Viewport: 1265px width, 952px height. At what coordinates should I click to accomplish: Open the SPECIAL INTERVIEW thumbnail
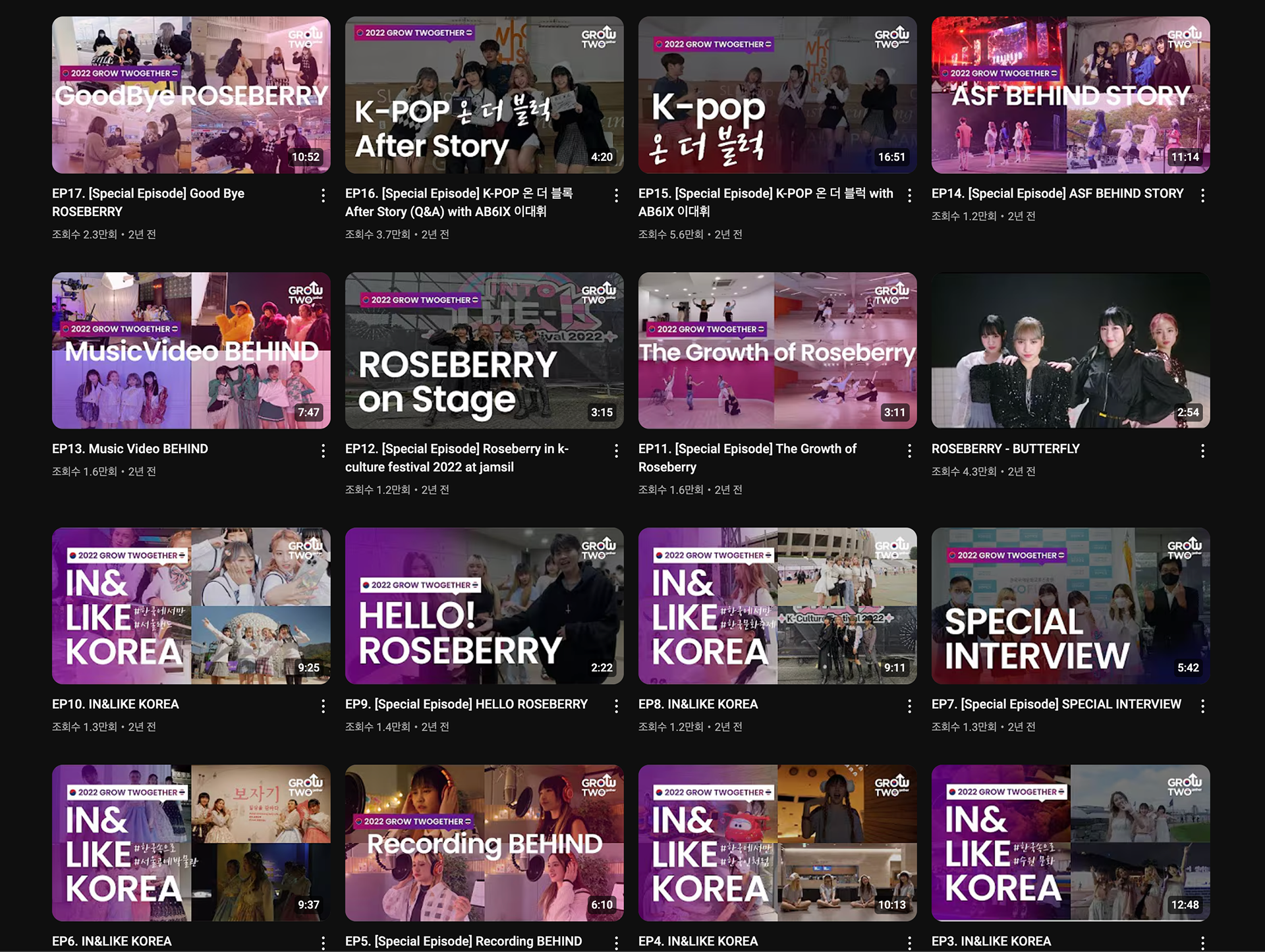[1071, 605]
